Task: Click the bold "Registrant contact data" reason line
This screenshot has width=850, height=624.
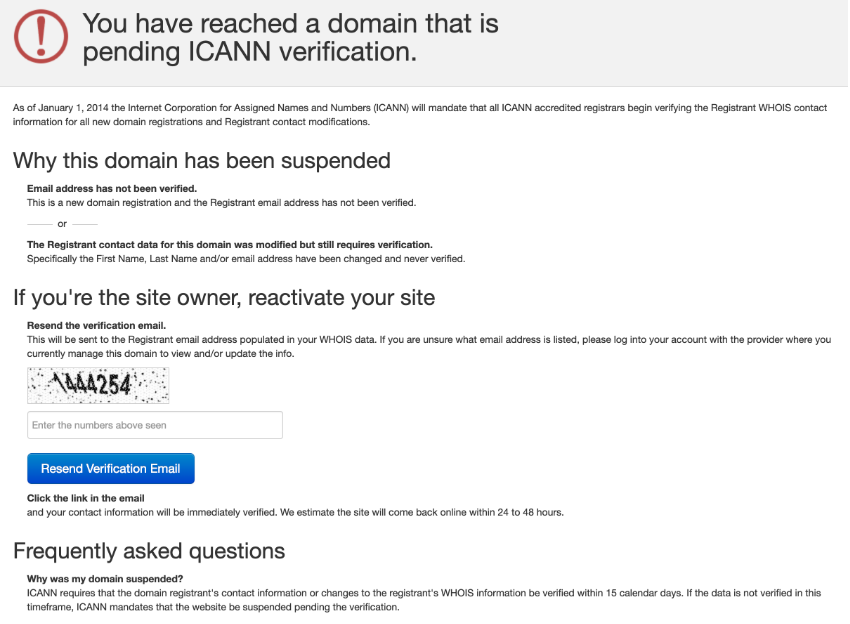Action: 229,244
